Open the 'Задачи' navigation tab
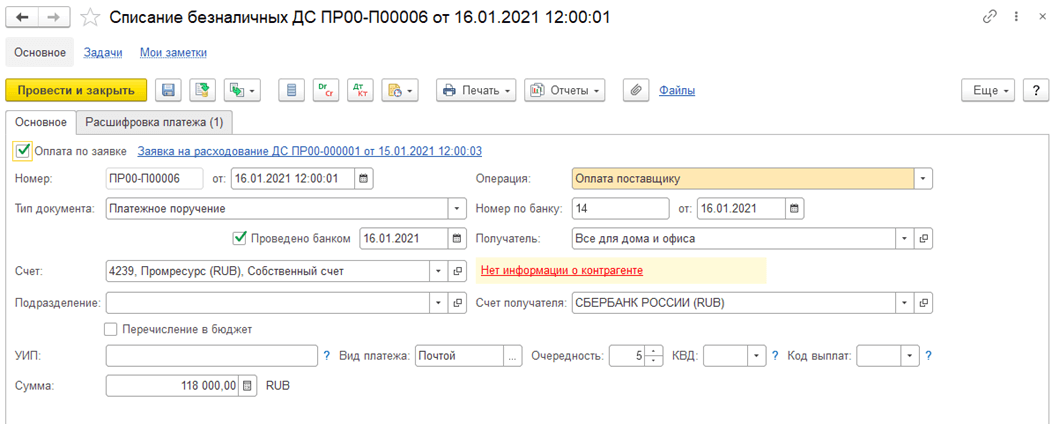 (x=102, y=52)
